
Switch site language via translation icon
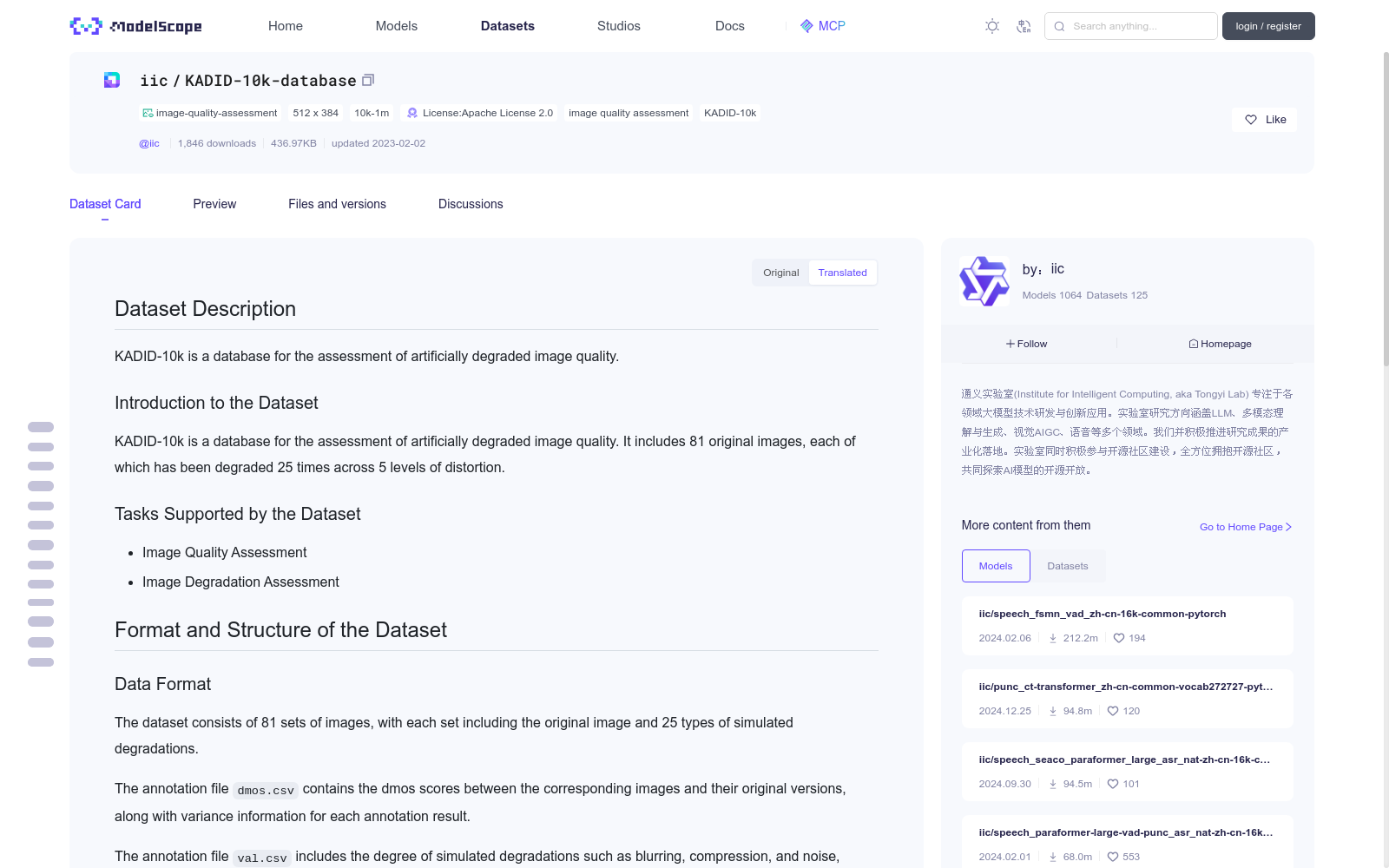(1024, 26)
